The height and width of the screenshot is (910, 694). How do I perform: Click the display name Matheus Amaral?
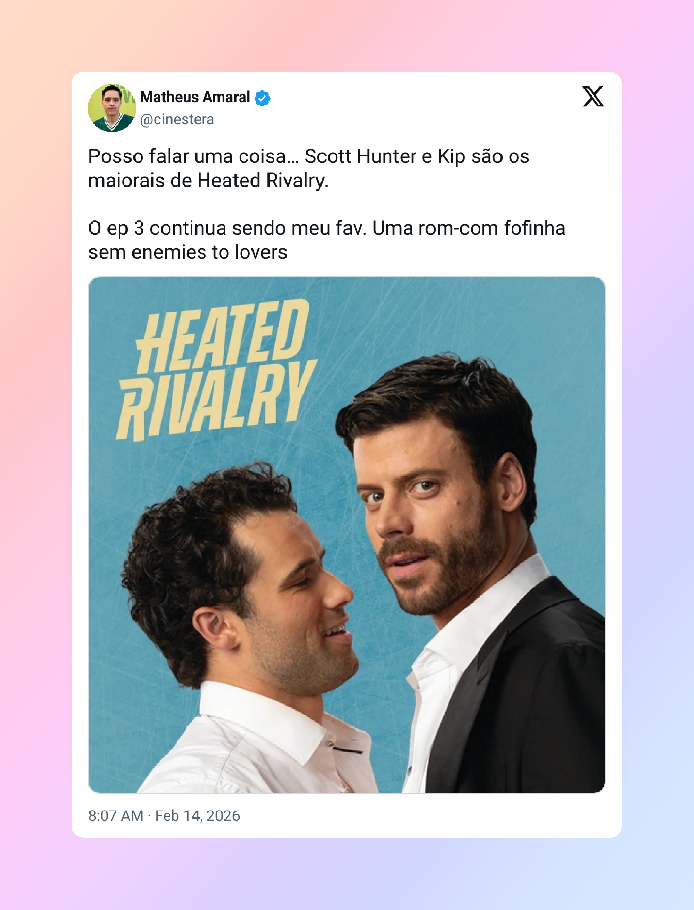(x=195, y=97)
